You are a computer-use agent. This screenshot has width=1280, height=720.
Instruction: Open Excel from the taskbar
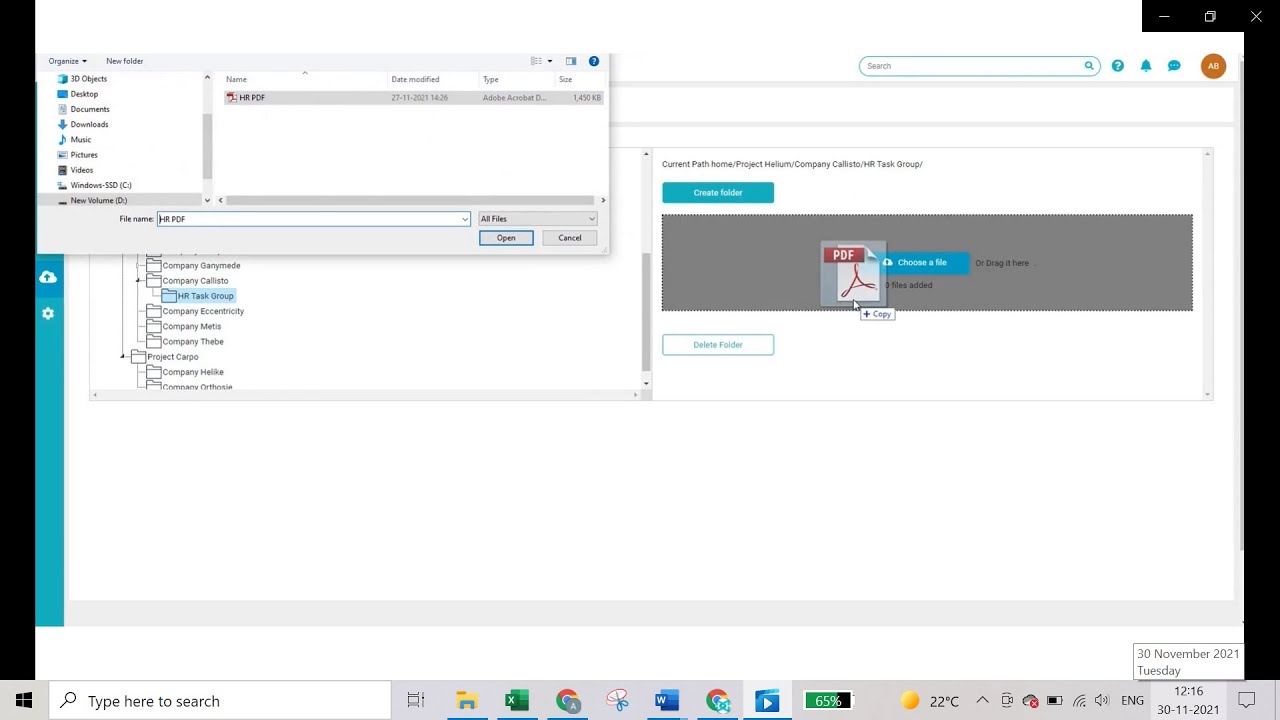point(516,701)
